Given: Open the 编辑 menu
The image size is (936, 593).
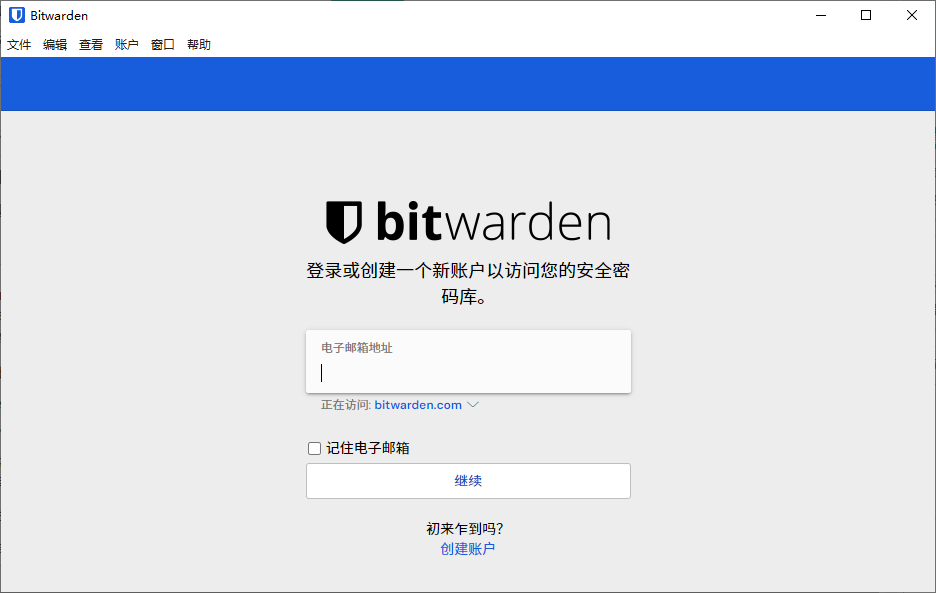Looking at the screenshot, I should (x=55, y=45).
